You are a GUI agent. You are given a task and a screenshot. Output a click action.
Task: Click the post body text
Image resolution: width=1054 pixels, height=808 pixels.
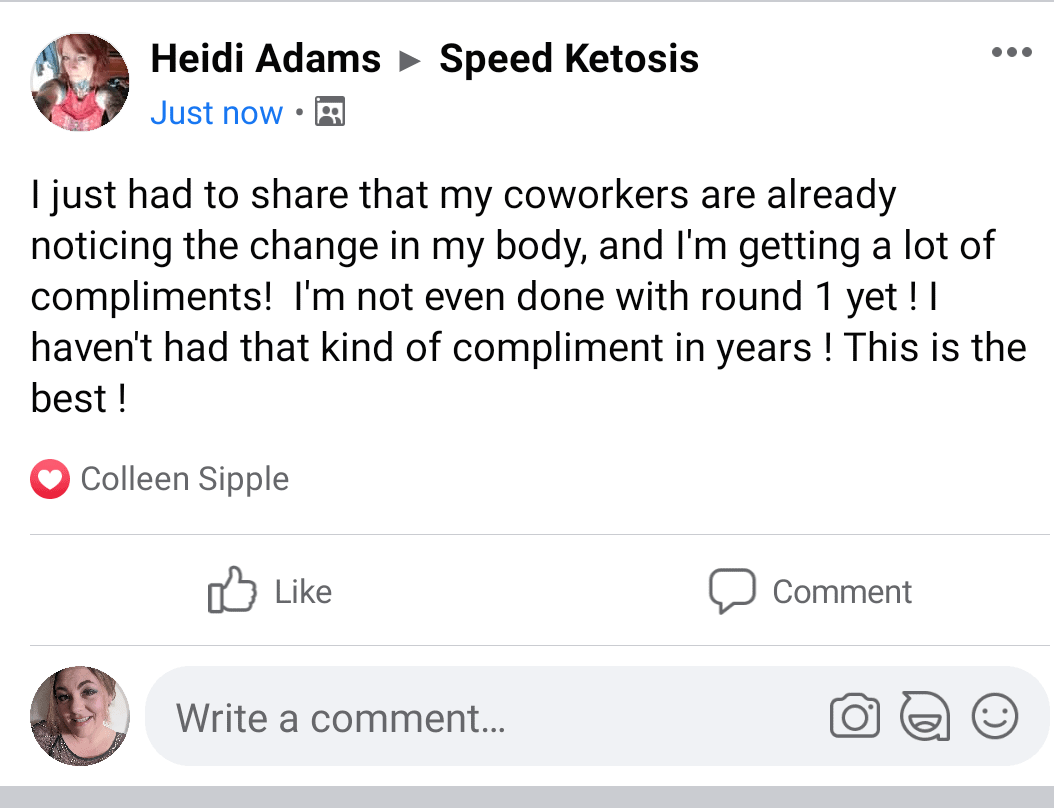(x=528, y=296)
